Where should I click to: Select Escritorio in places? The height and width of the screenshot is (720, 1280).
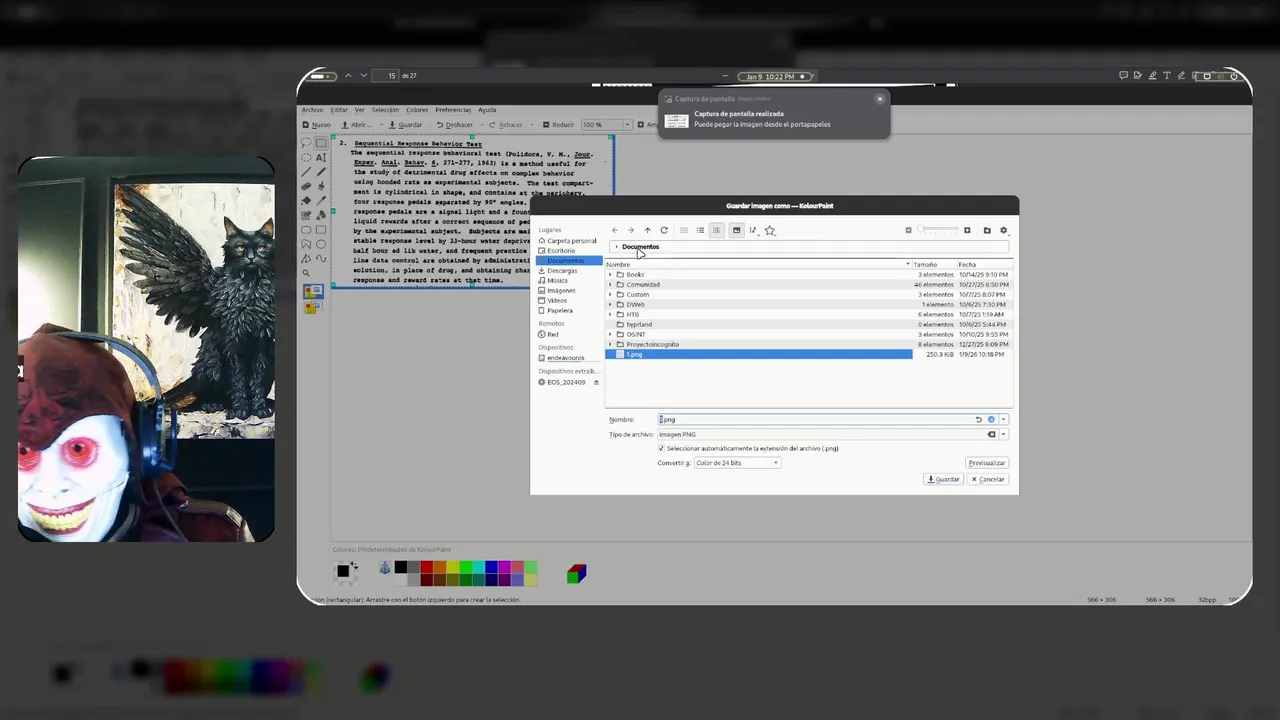[x=569, y=251]
